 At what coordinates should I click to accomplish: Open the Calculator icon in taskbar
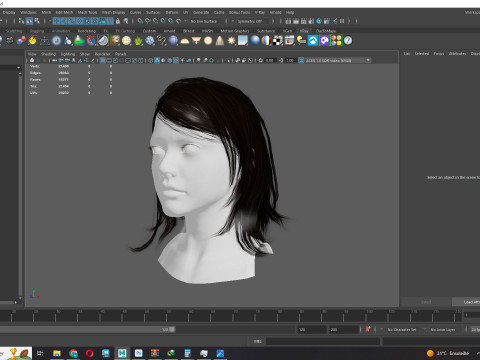[x=188, y=353]
